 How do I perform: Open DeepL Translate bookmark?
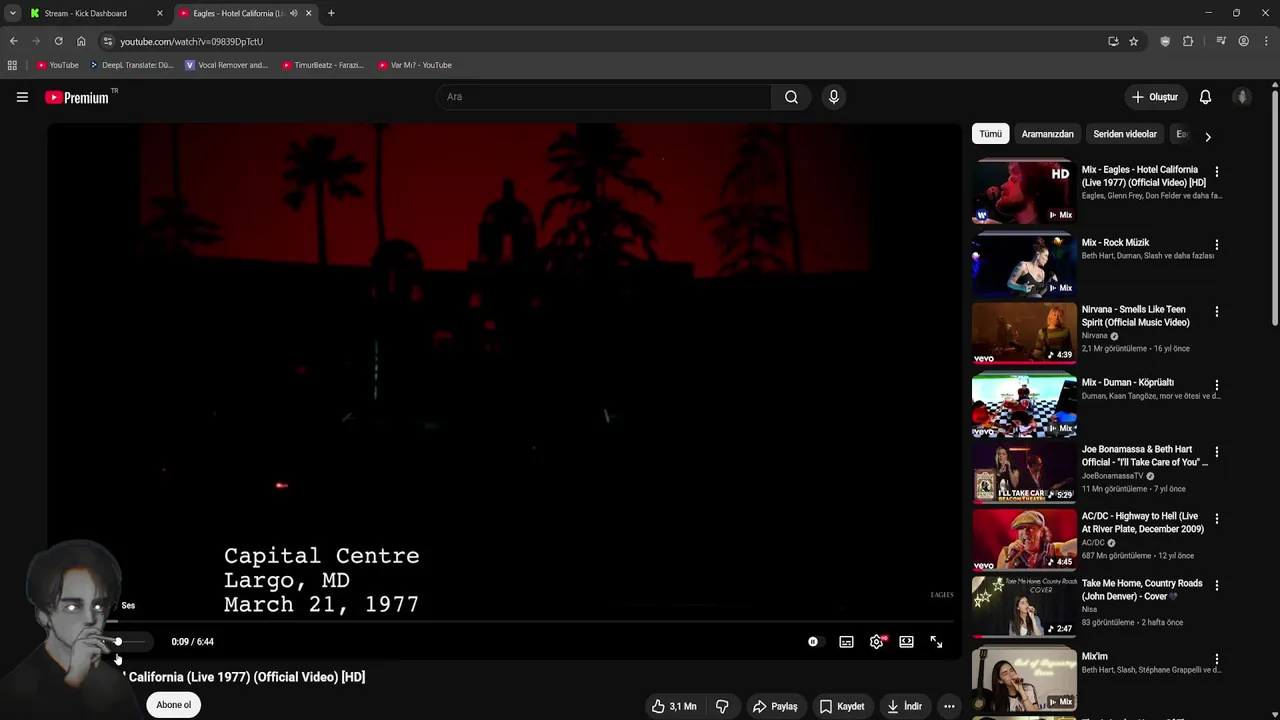[x=131, y=65]
